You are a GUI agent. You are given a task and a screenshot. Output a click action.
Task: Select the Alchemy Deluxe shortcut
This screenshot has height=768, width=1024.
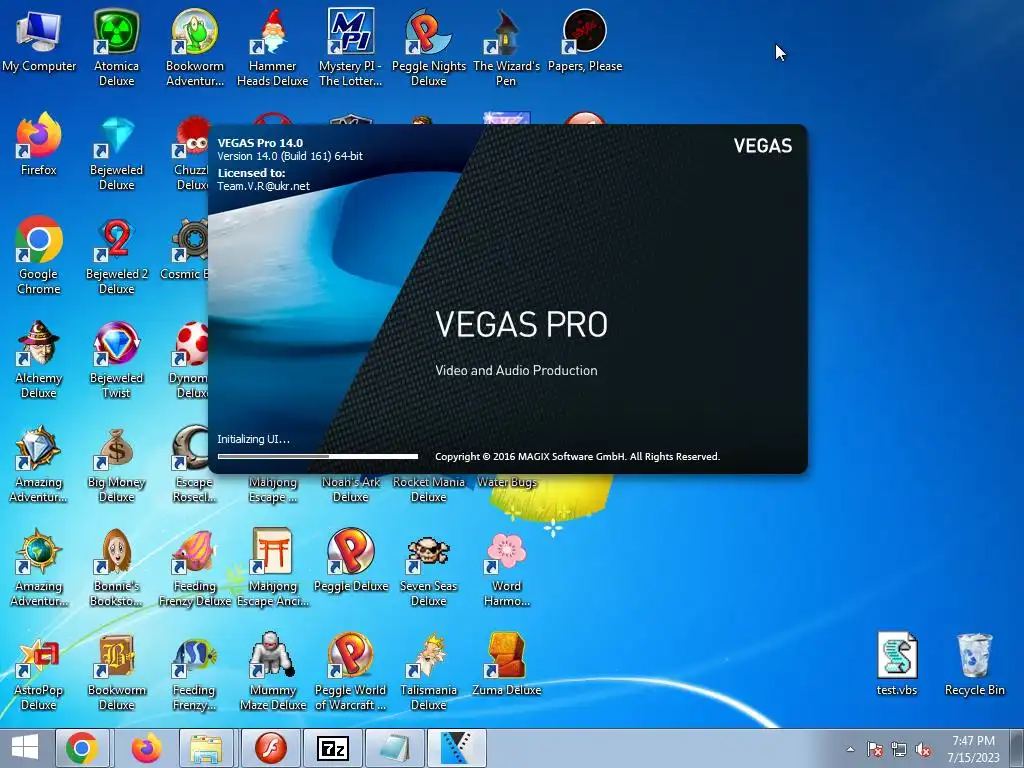coord(39,360)
